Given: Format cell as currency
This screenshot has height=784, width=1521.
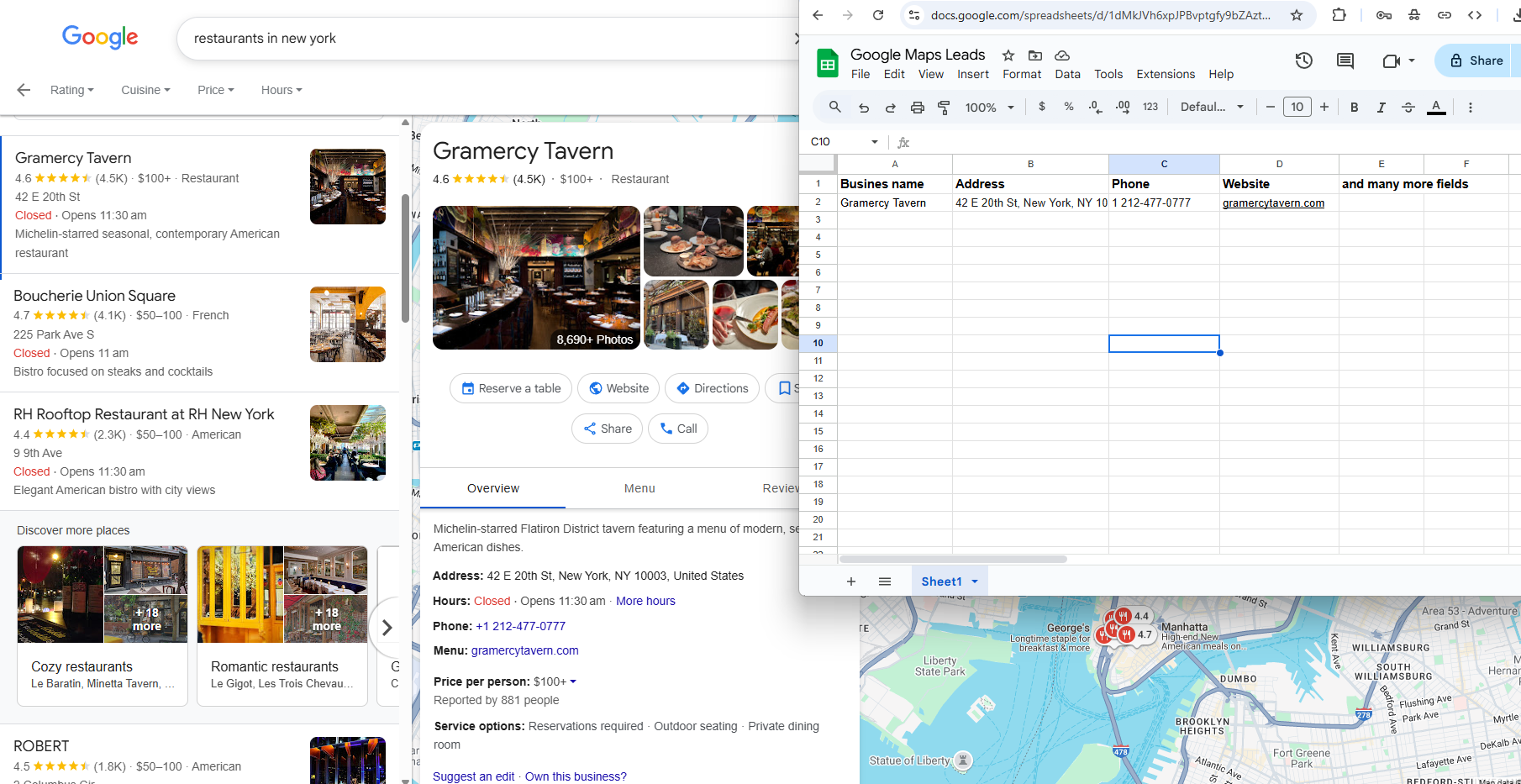Looking at the screenshot, I should [1042, 107].
